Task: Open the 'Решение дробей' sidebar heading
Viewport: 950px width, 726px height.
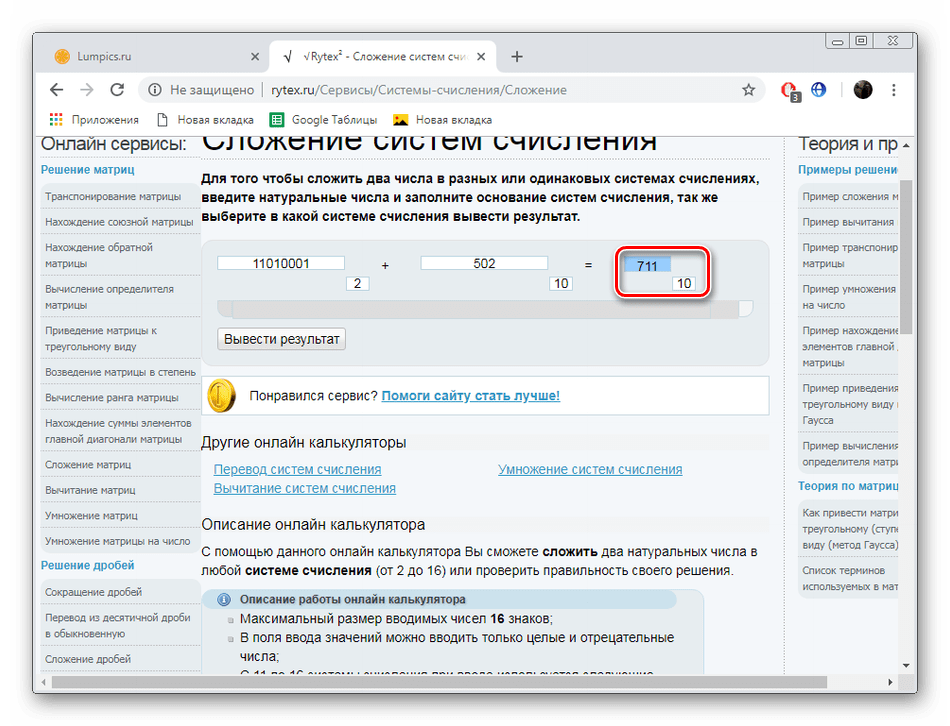Action: pos(87,565)
